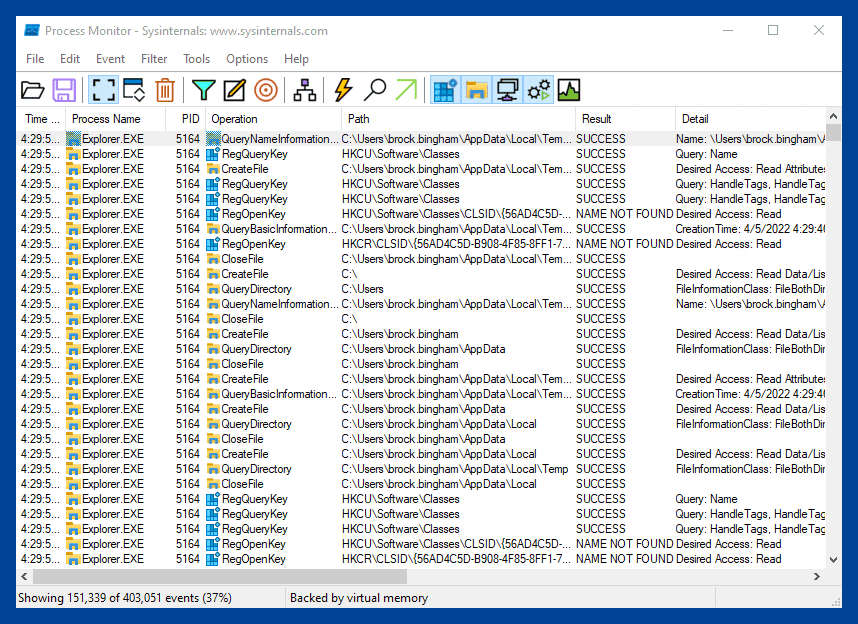This screenshot has width=858, height=624.
Task: Click the green Jump To arrow icon
Action: [x=406, y=90]
